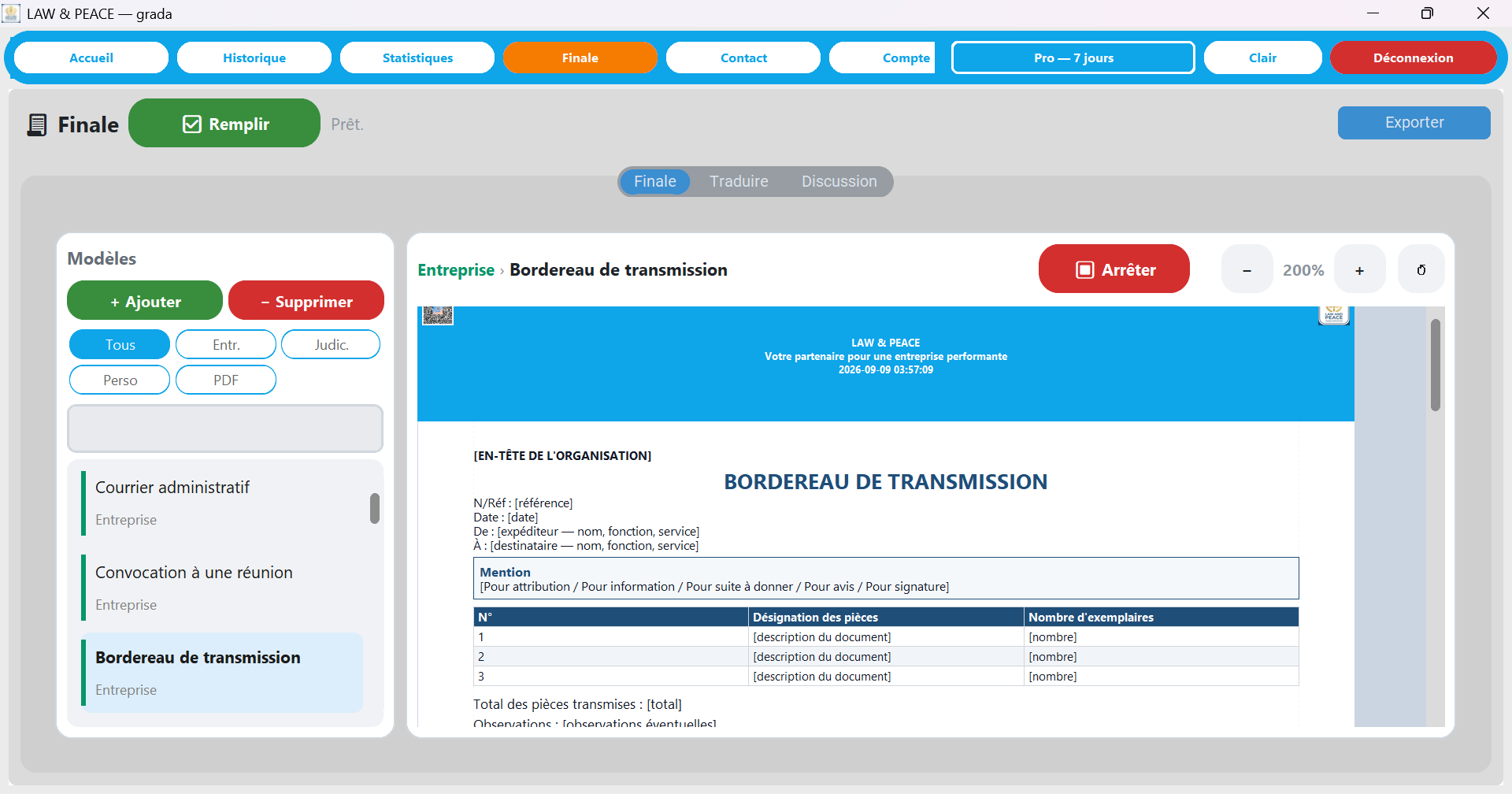Click the Pro — 7 jours subscription button

1073,58
